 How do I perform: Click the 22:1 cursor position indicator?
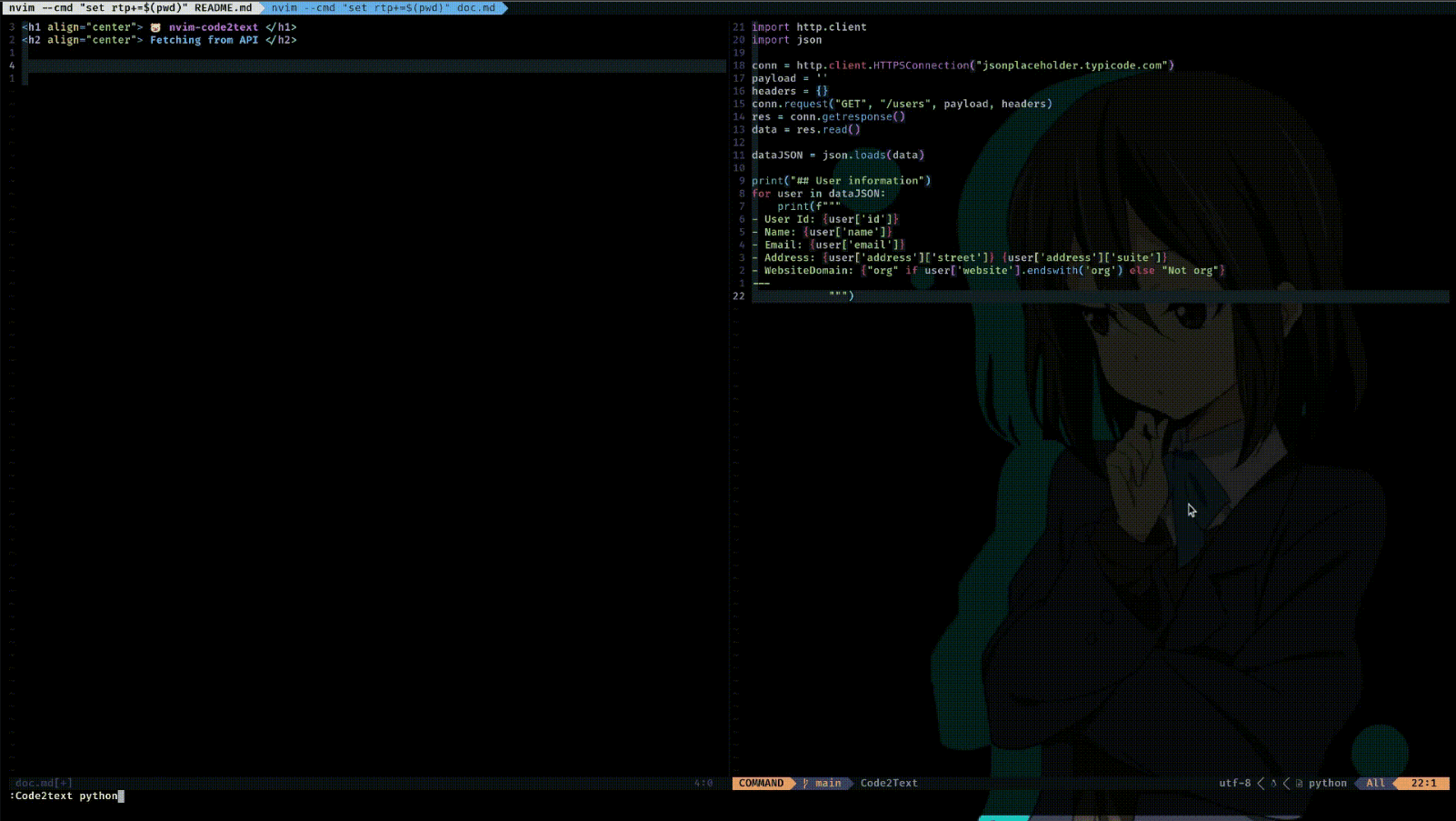click(x=1423, y=783)
